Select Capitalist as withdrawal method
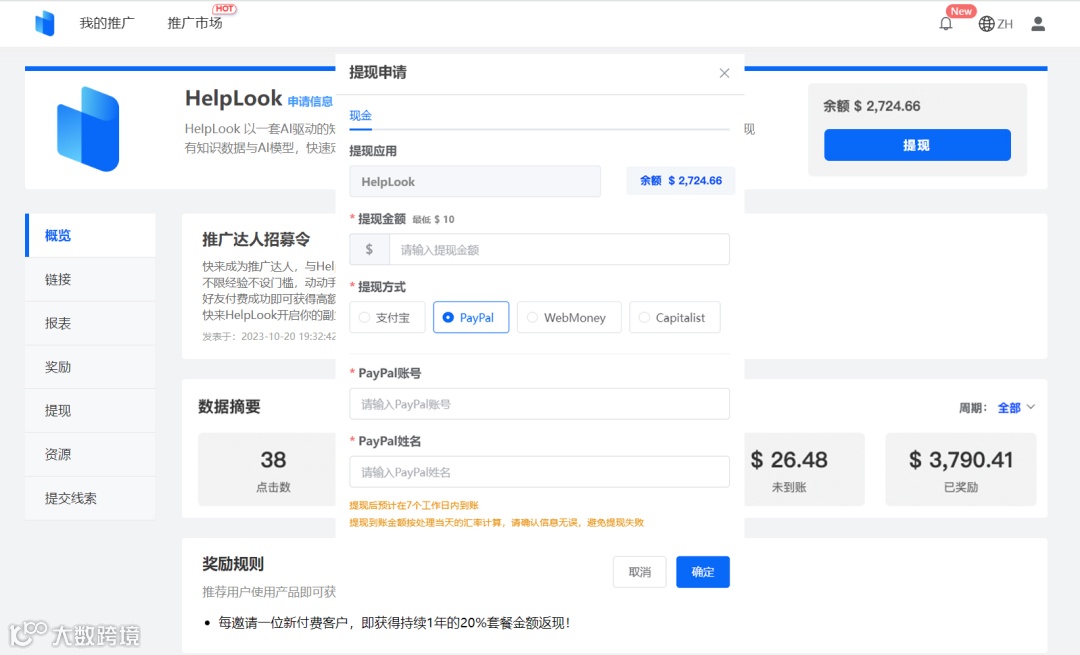Viewport: 1080px width, 655px height. [x=675, y=317]
